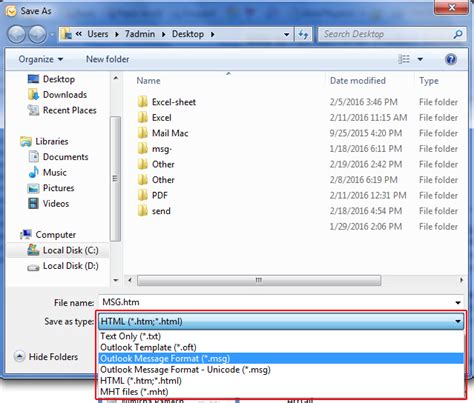This screenshot has width=474, height=403.
Task: Expand the view options dropdown arrow
Action: click(420, 59)
